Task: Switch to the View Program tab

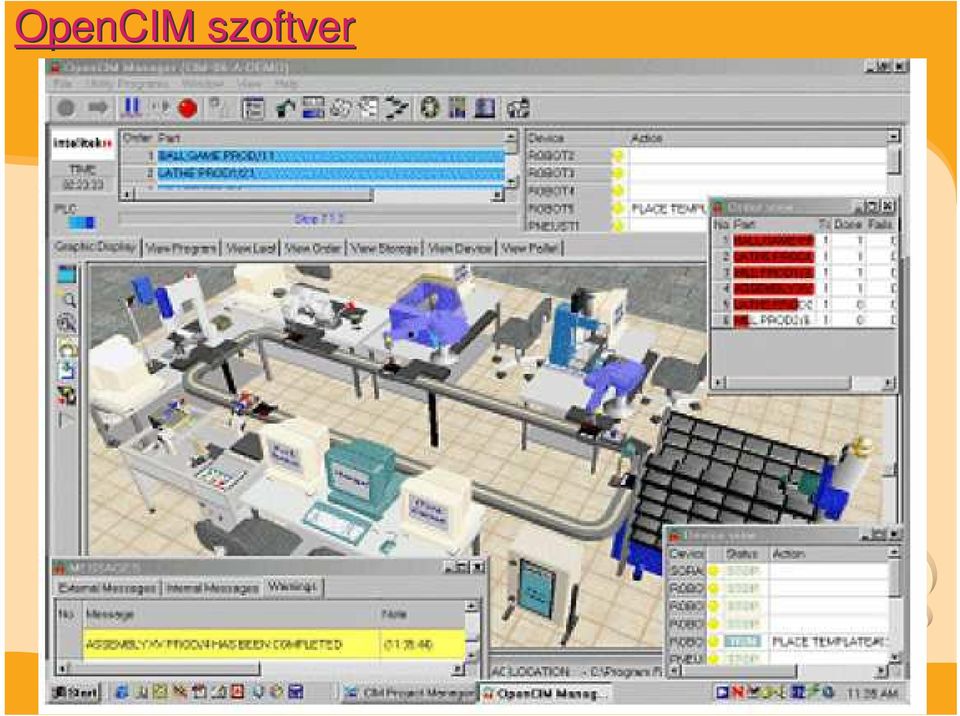Action: (x=181, y=248)
